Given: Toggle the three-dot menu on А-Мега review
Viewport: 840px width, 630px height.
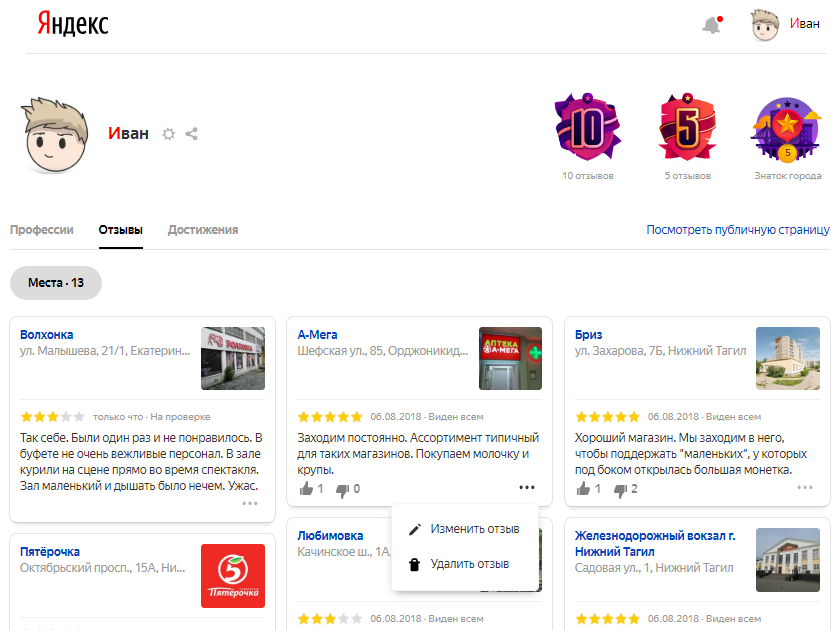Looking at the screenshot, I should (x=527, y=488).
